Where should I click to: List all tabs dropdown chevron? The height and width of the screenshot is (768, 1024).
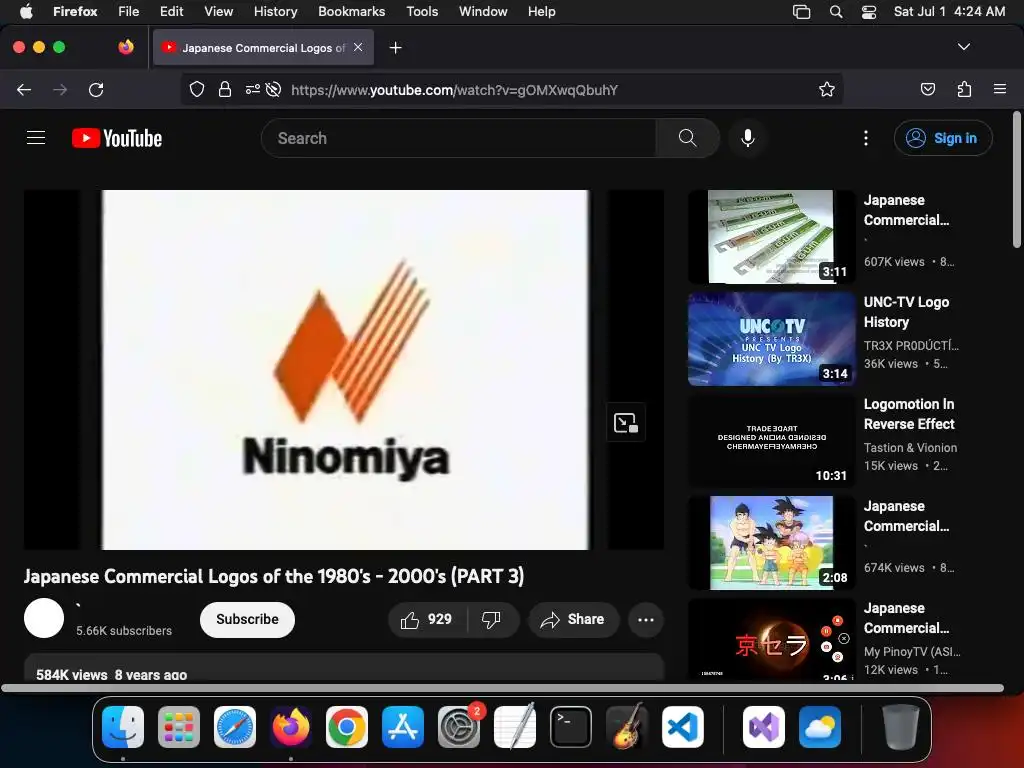pyautogui.click(x=963, y=47)
